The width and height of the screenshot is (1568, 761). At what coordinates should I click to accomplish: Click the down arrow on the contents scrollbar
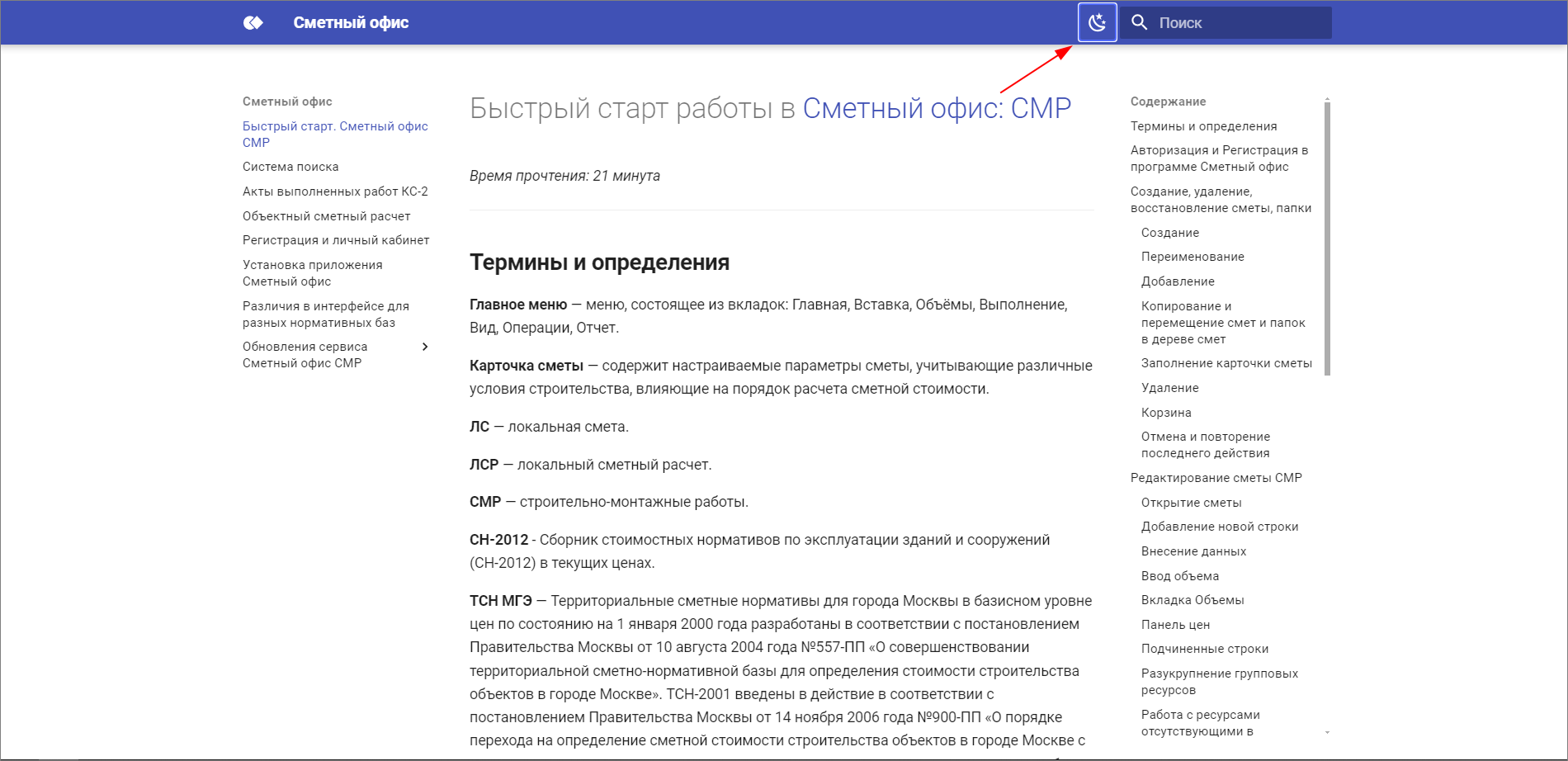[x=1327, y=733]
